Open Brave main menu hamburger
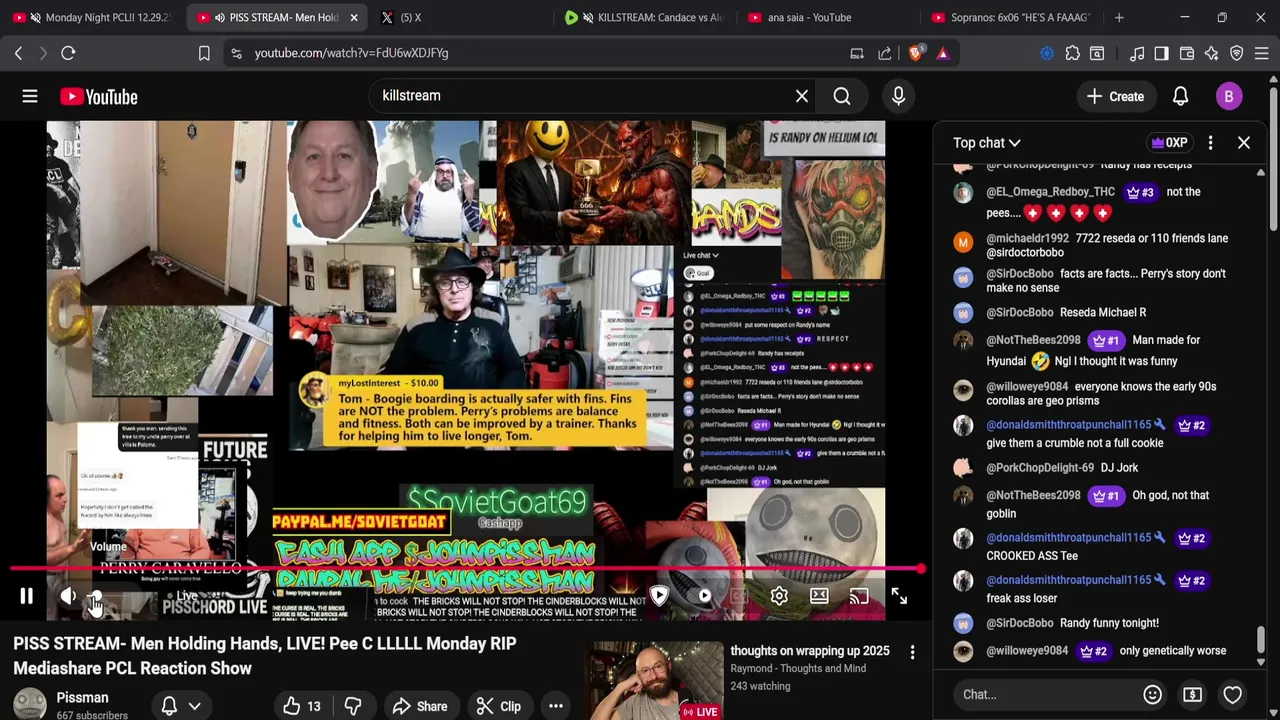 [1261, 53]
